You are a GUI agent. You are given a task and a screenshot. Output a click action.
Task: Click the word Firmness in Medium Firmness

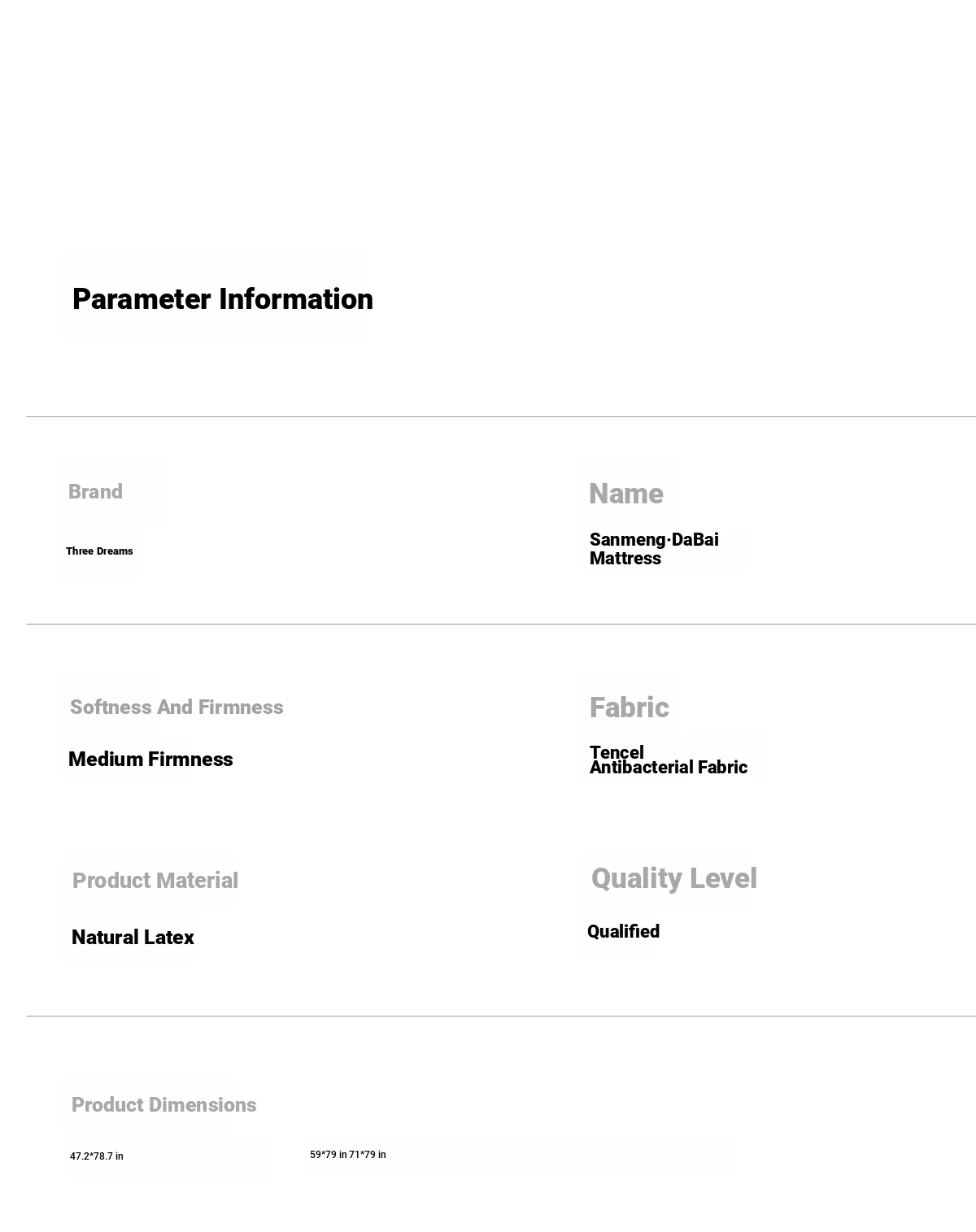point(190,760)
